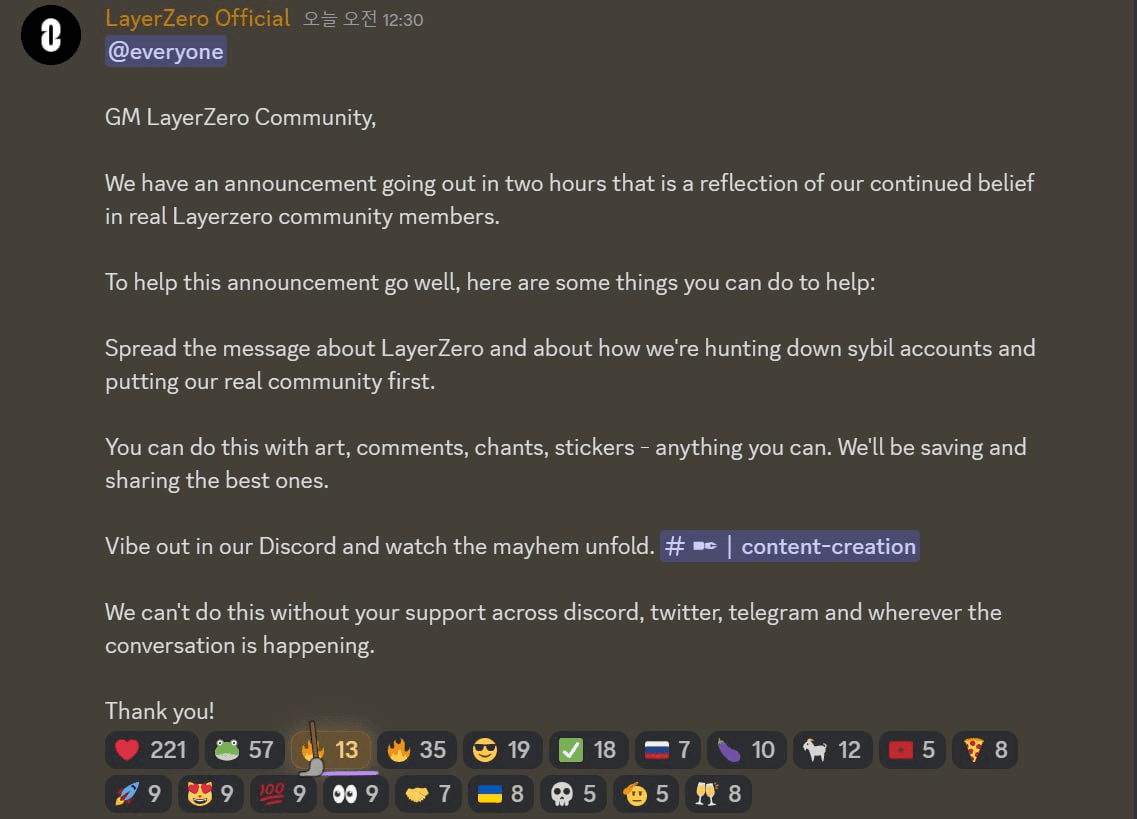Click the rocket reaction showing 9

point(138,794)
